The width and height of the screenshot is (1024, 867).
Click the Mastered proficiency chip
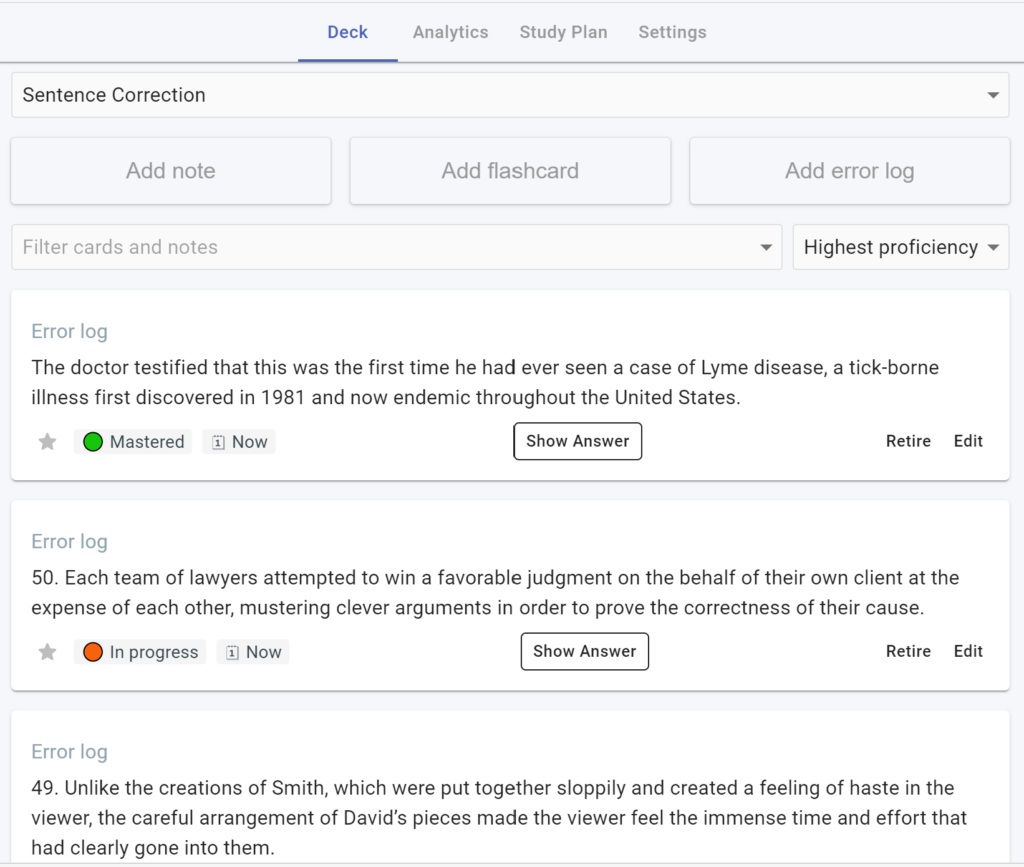coord(133,442)
